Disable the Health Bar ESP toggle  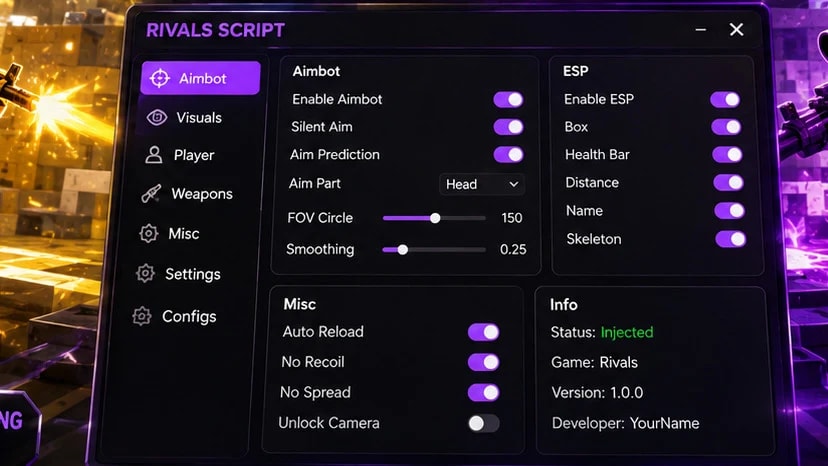(x=728, y=155)
